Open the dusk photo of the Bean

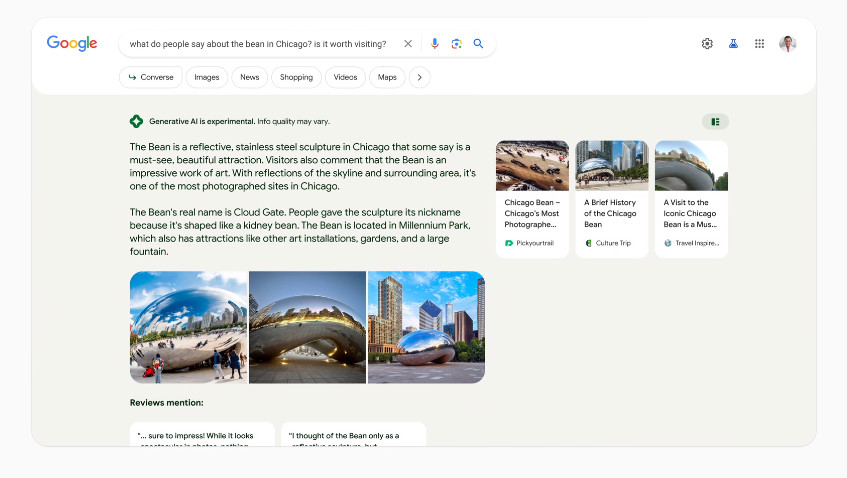tap(307, 327)
